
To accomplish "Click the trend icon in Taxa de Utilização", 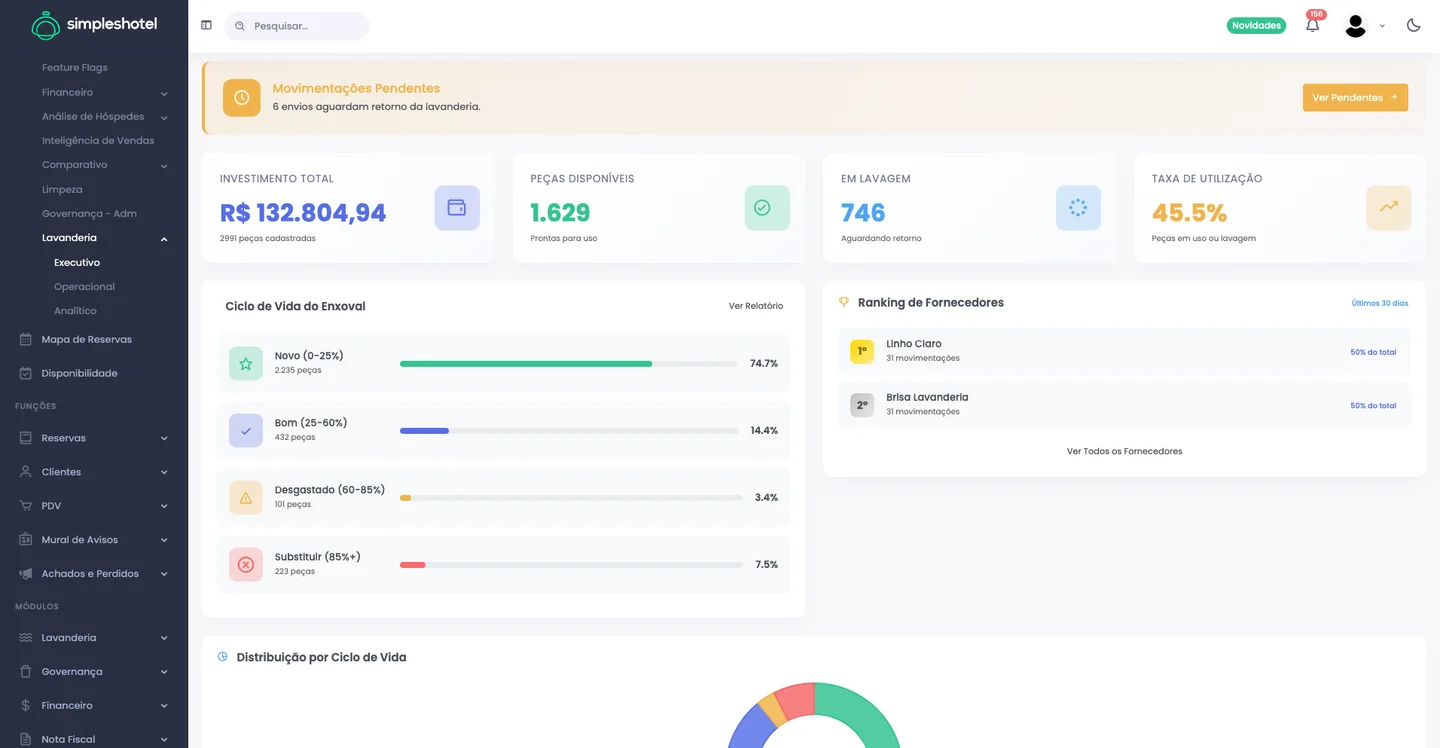I will click(1389, 208).
